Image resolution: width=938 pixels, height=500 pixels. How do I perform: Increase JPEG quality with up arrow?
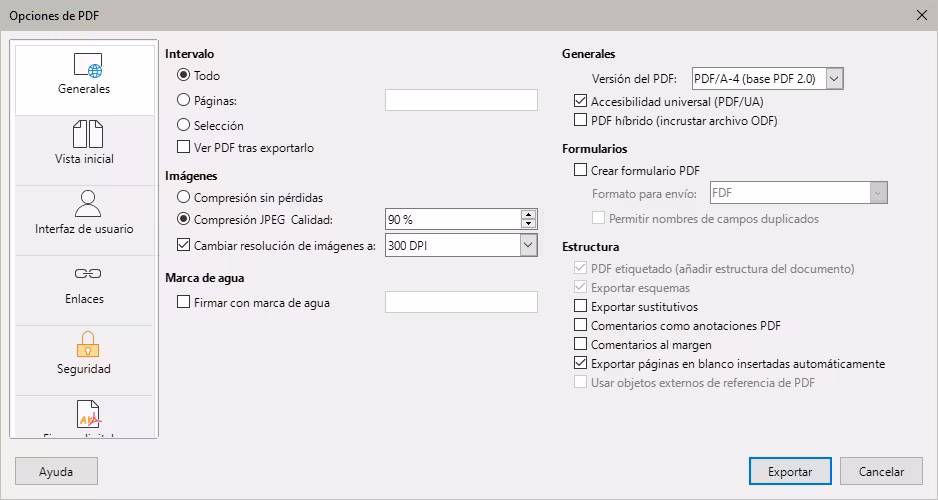point(528,215)
